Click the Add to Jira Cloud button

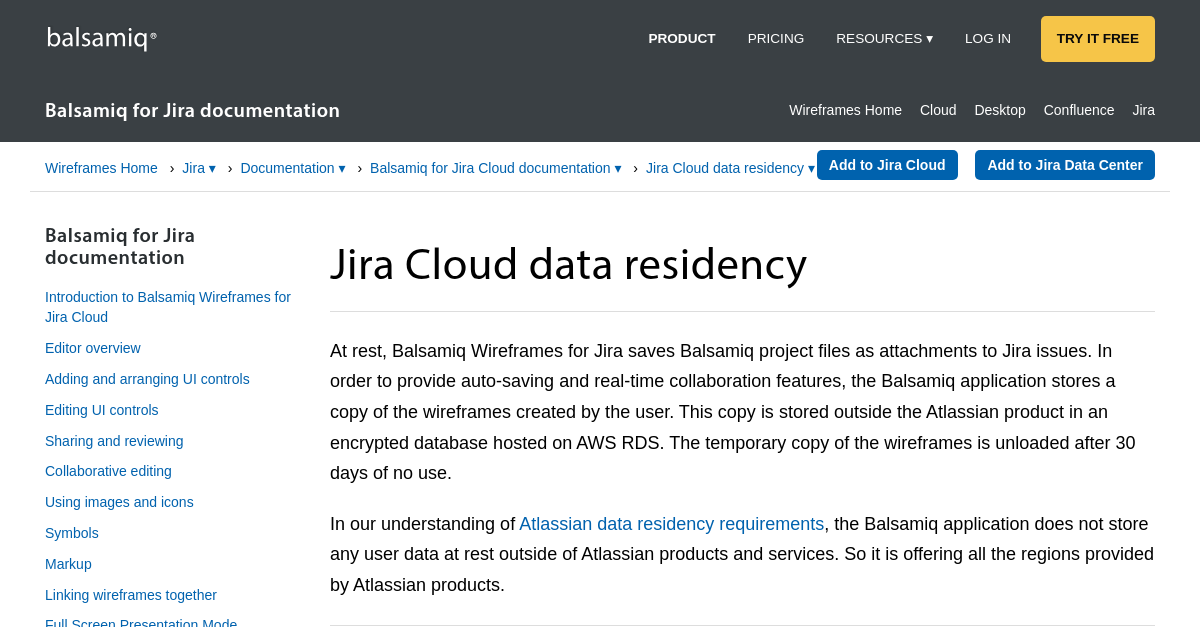tap(887, 164)
